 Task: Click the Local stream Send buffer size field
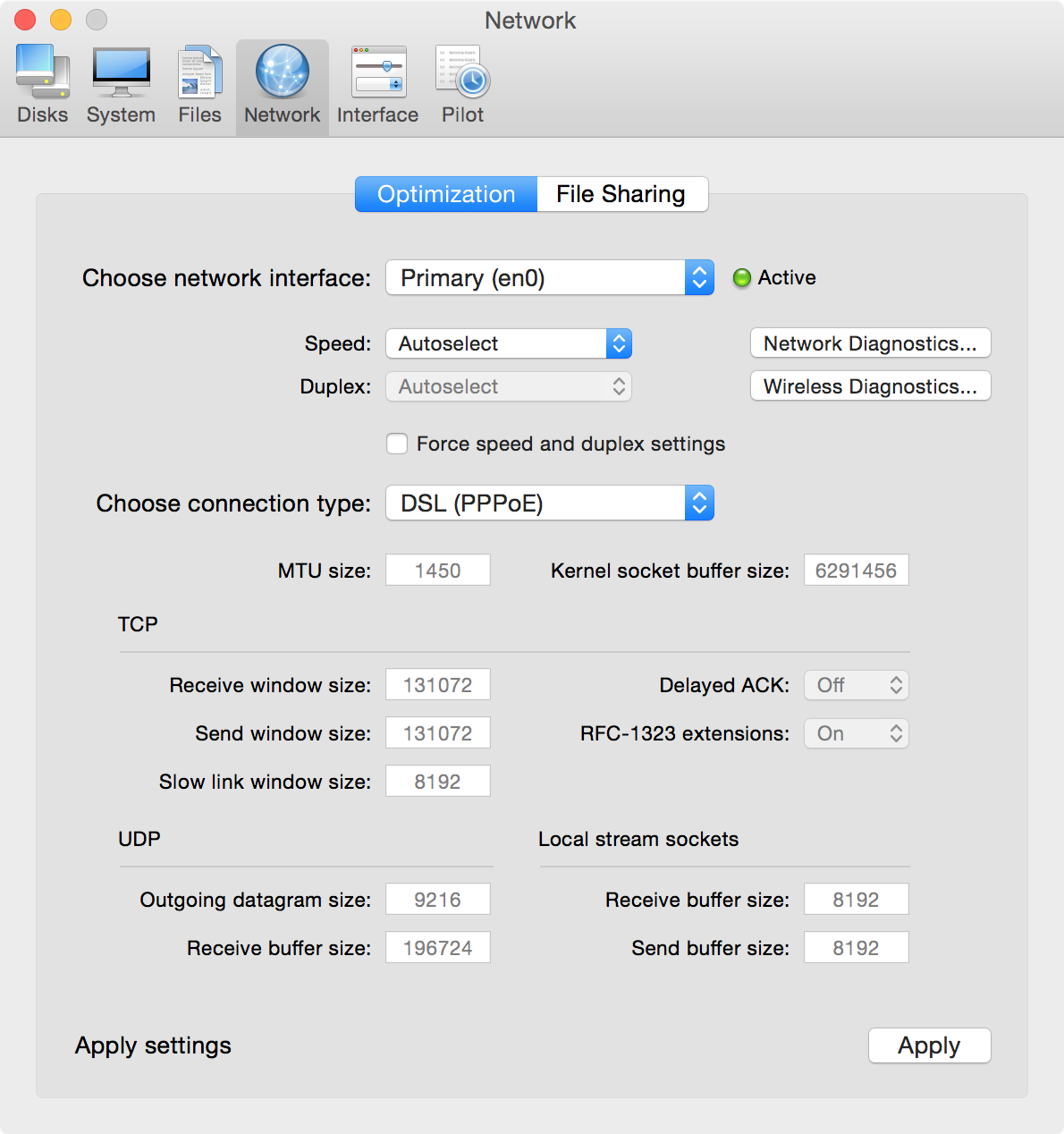857,948
